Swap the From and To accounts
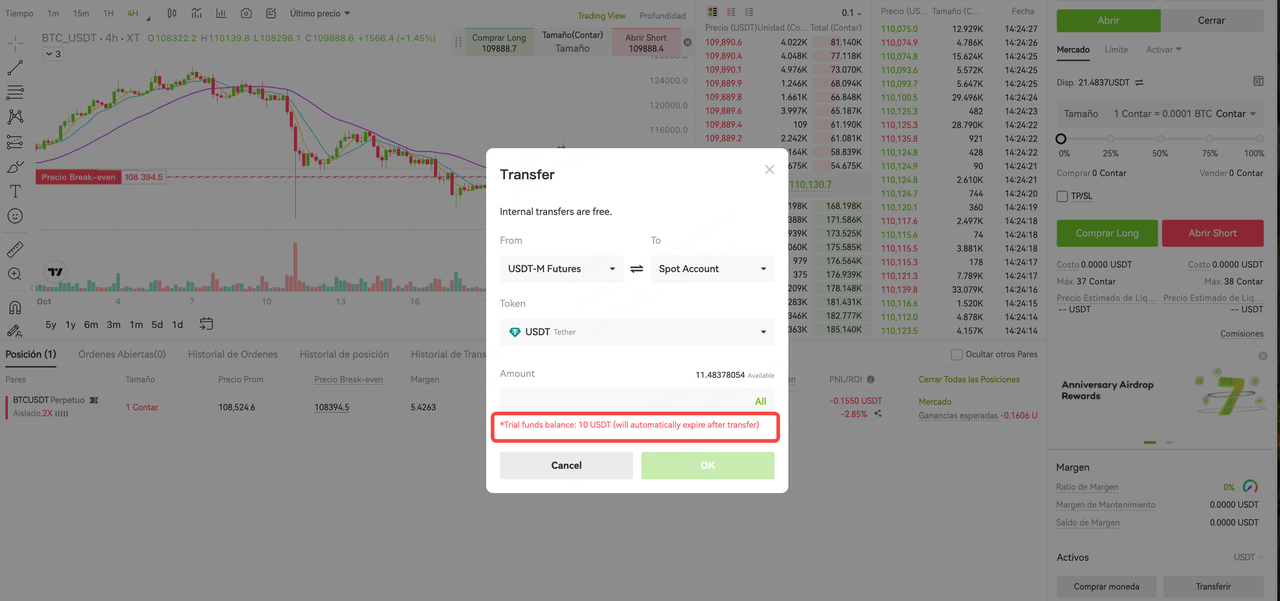The width and height of the screenshot is (1280, 601). (x=637, y=269)
